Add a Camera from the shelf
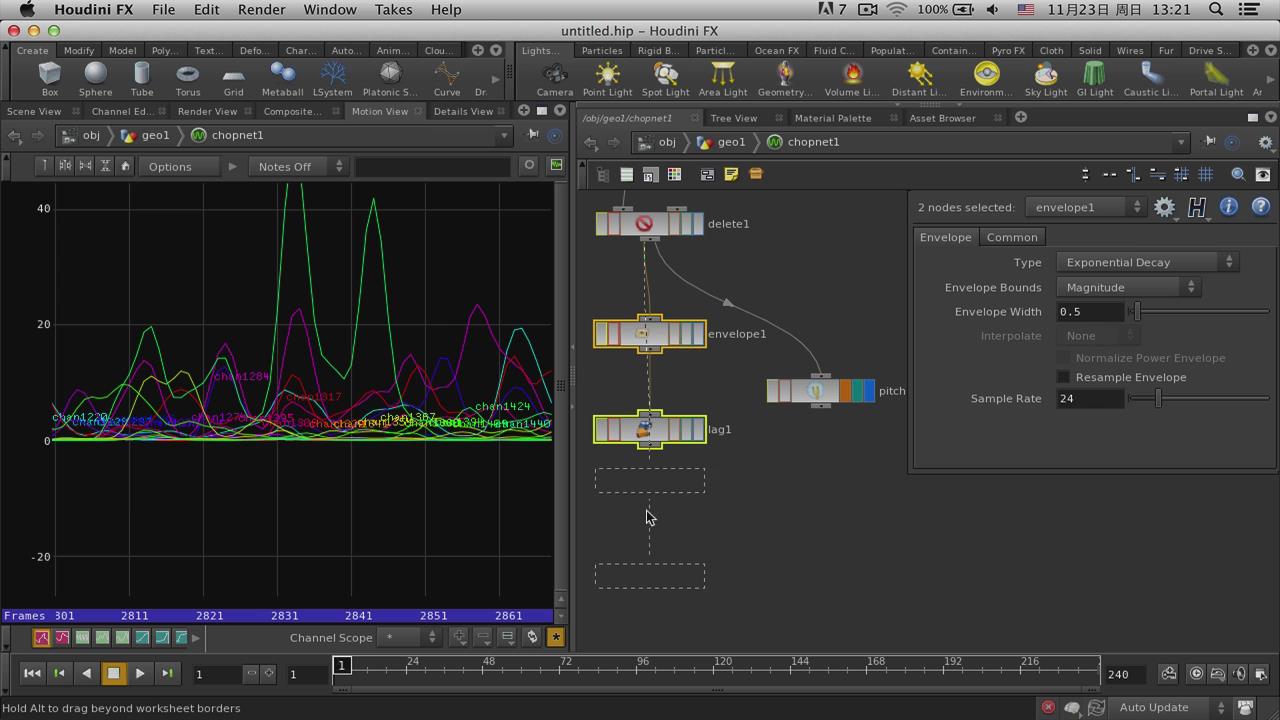1280x720 pixels. [554, 79]
